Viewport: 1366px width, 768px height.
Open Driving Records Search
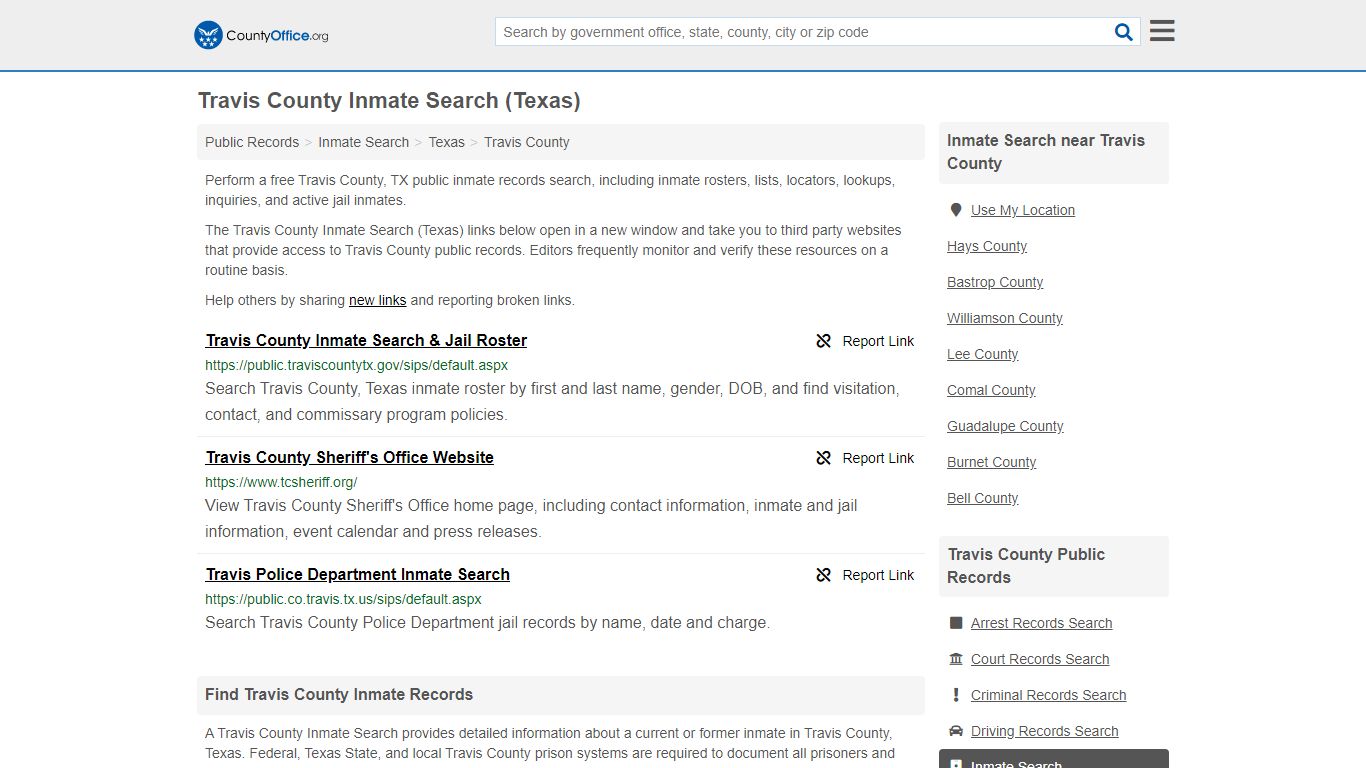1044,731
